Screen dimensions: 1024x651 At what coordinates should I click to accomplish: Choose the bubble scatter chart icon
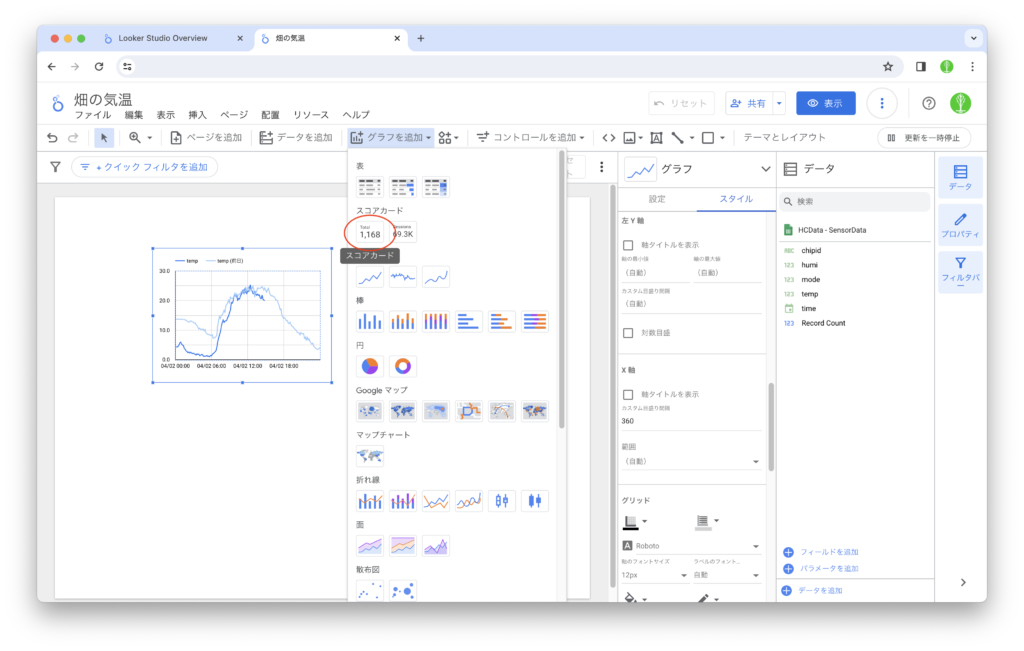(403, 591)
